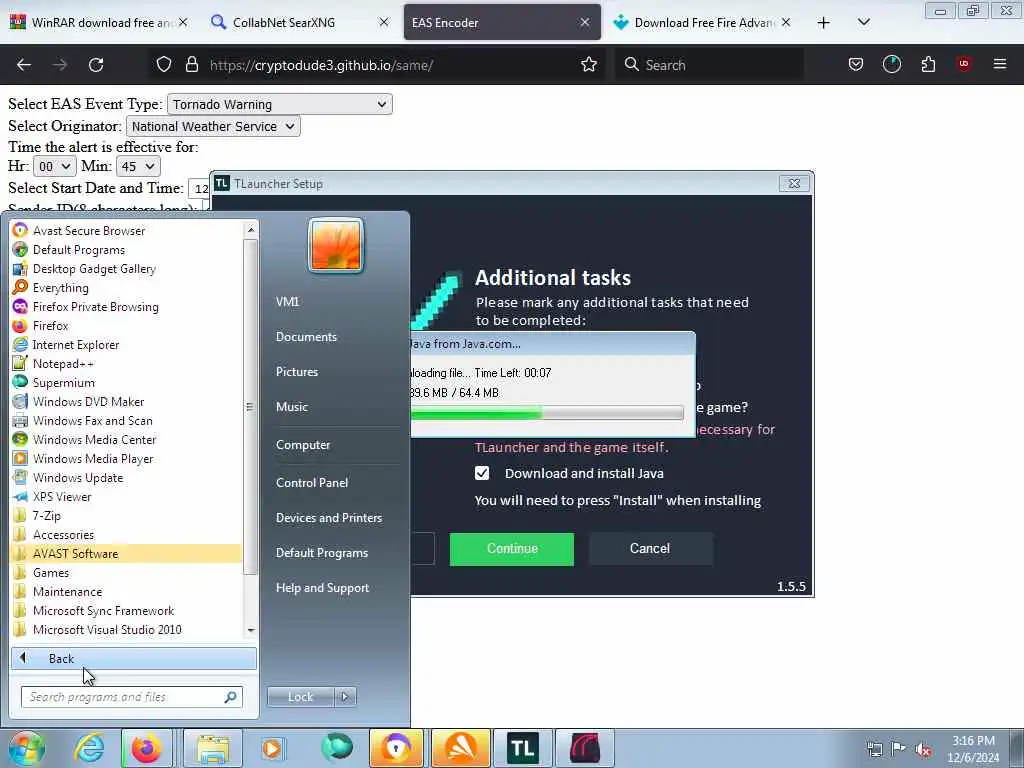Screen dimensions: 1024x768
Task: Open Computer from Start menu
Action: pyautogui.click(x=302, y=445)
